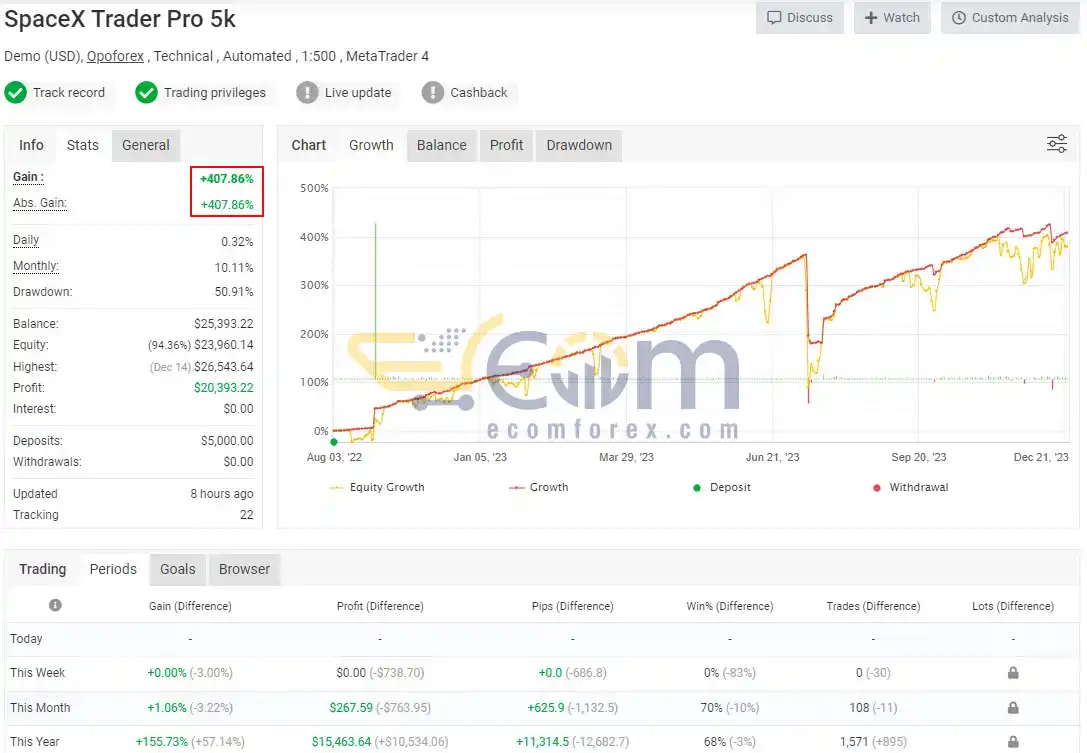Image resolution: width=1087 pixels, height=753 pixels.
Task: Click the lock icon in This Year row
Action: (1013, 742)
